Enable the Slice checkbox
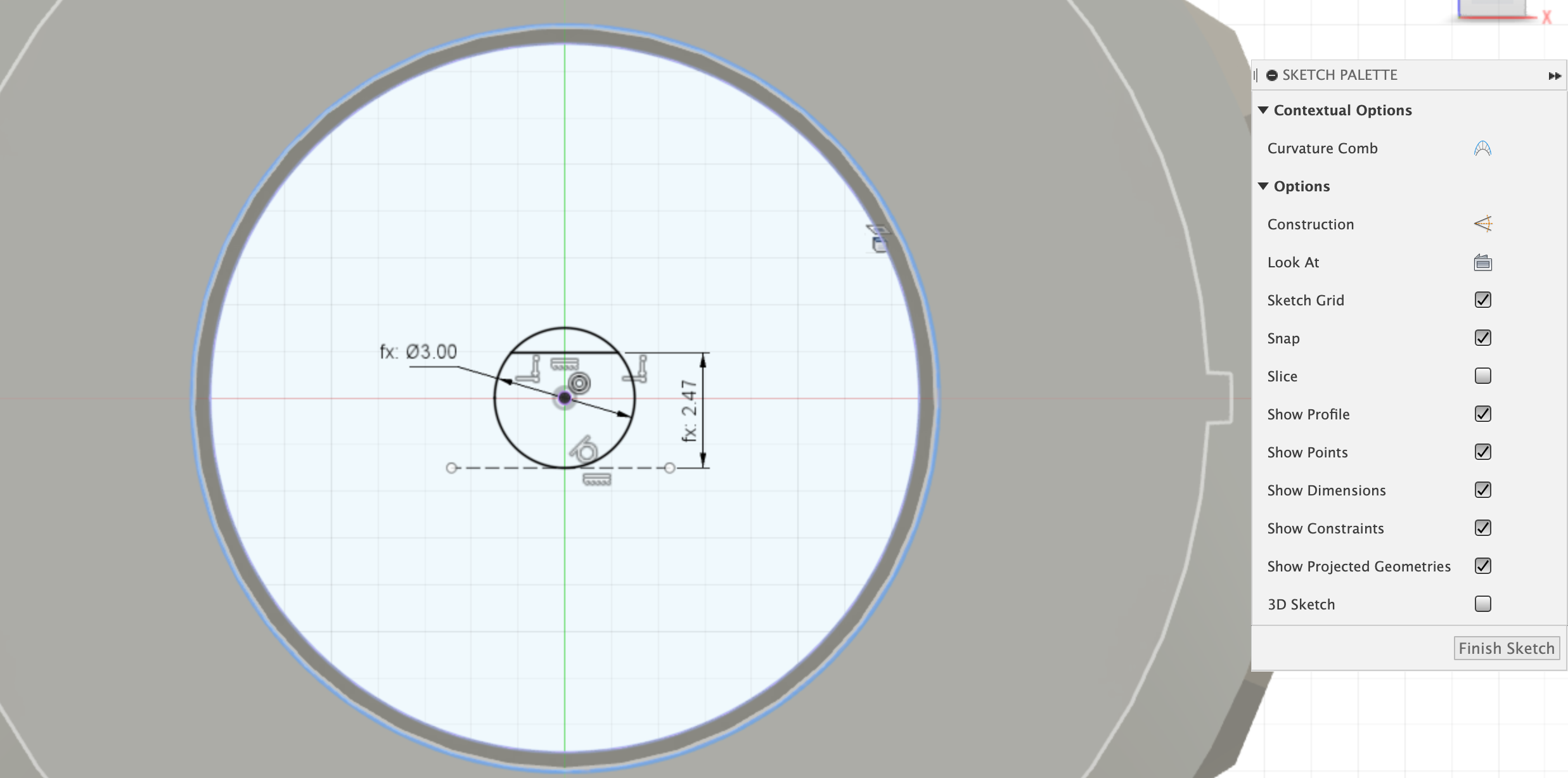Image resolution: width=1568 pixels, height=778 pixels. [x=1483, y=376]
